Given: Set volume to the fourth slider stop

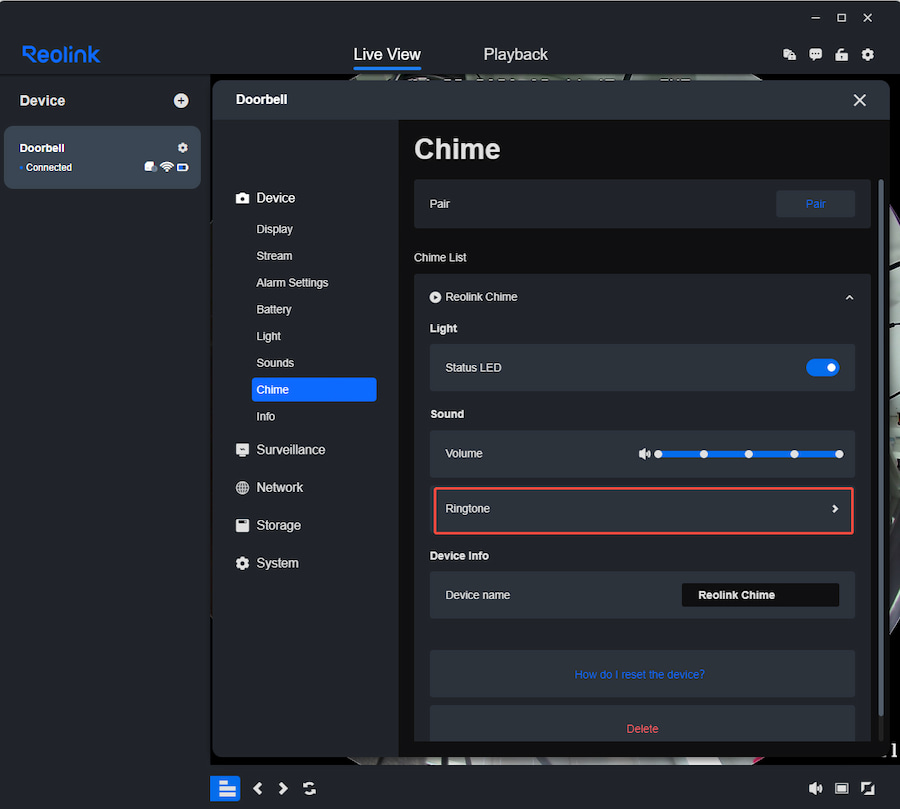Looking at the screenshot, I should (794, 454).
